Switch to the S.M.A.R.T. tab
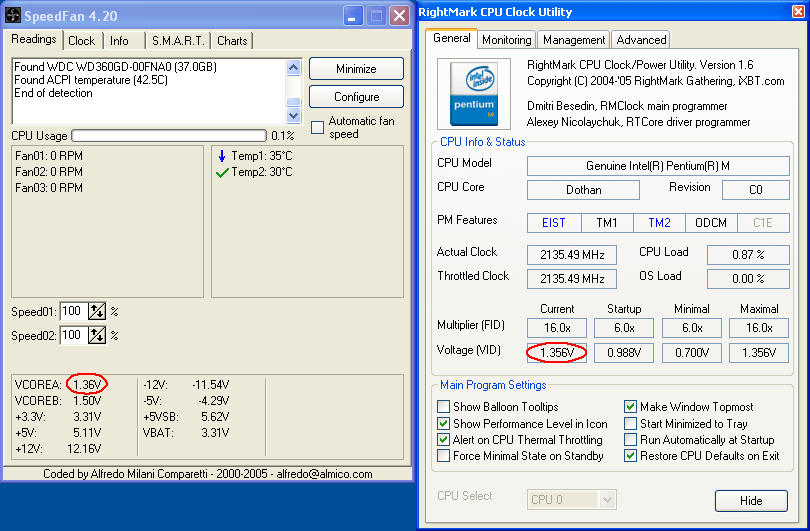The width and height of the screenshot is (810, 531). point(178,41)
